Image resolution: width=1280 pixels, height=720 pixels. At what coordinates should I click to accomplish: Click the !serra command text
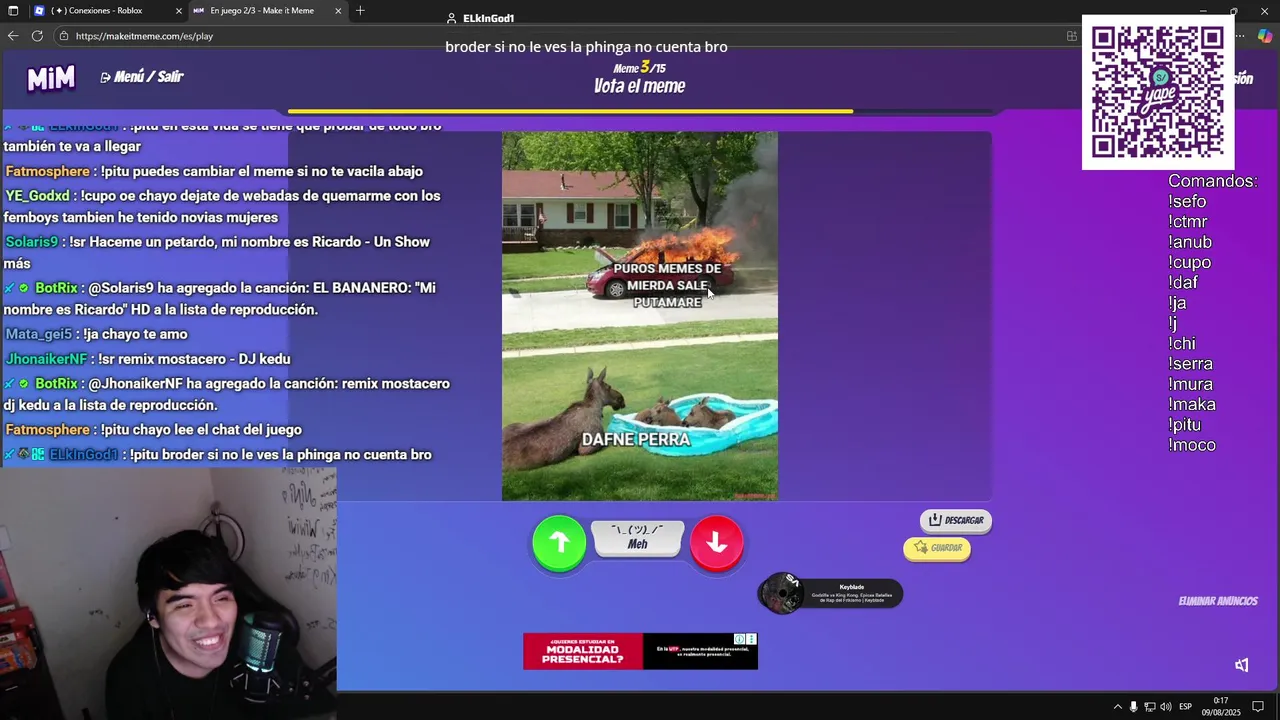click(1190, 364)
